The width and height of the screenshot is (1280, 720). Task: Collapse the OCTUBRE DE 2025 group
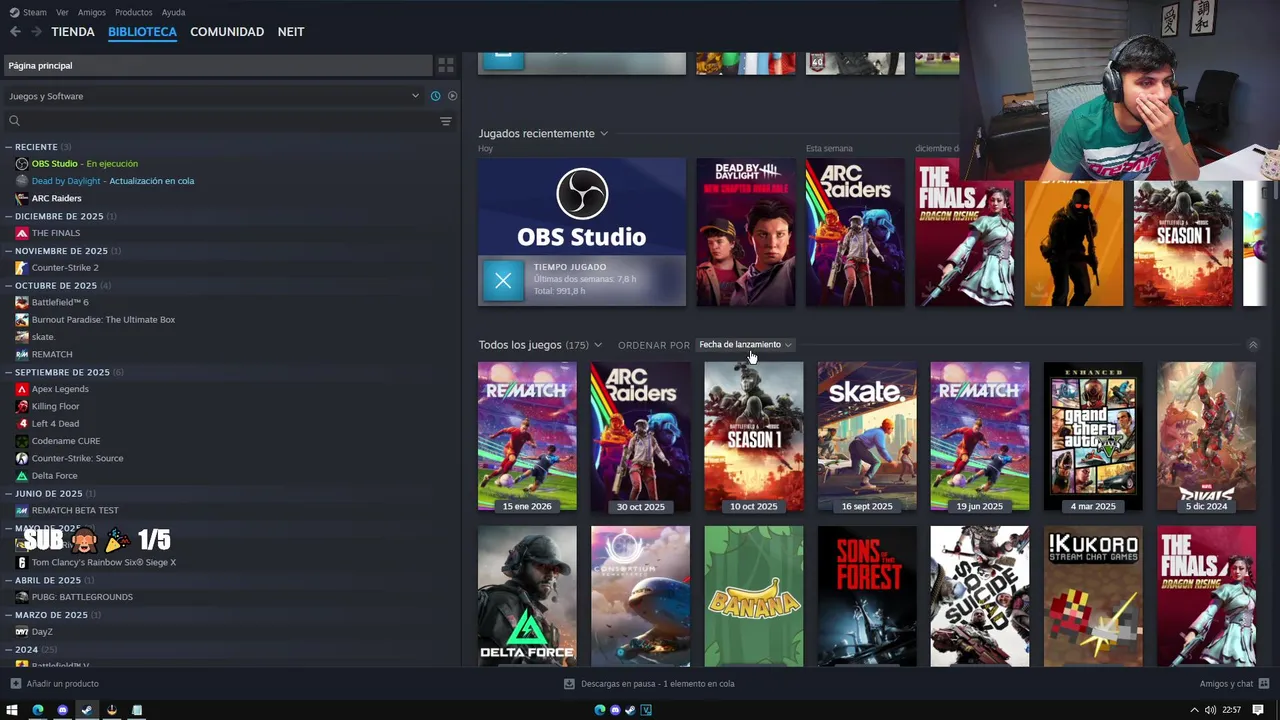pos(8,285)
